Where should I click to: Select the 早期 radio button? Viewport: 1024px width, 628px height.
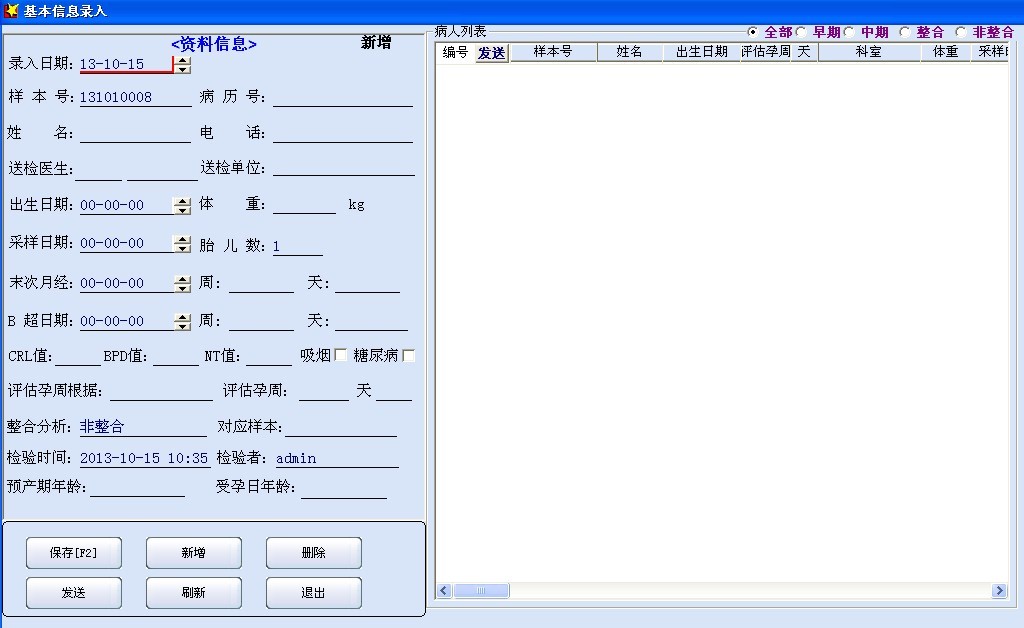801,32
